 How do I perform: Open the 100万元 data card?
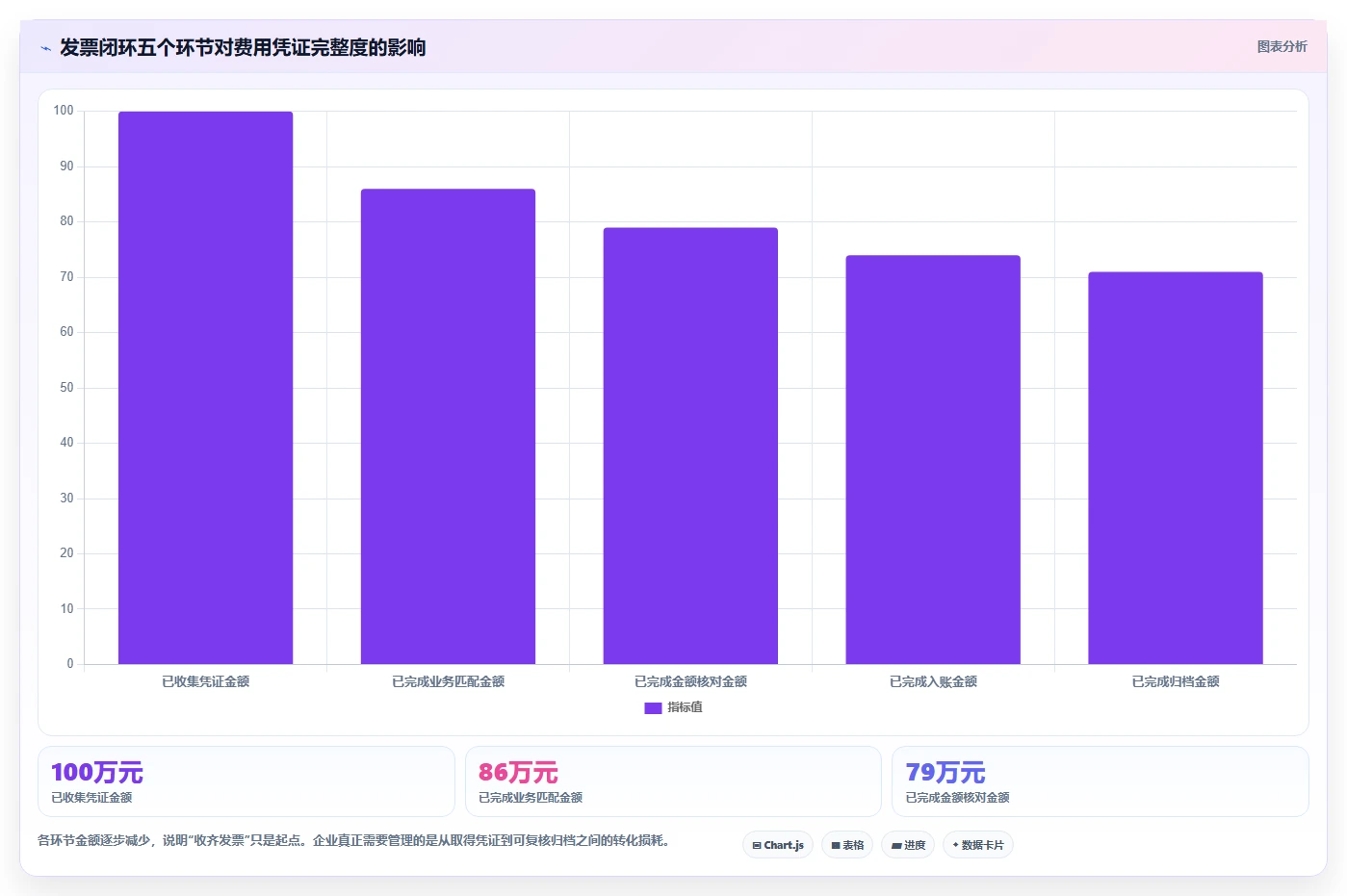click(x=246, y=781)
